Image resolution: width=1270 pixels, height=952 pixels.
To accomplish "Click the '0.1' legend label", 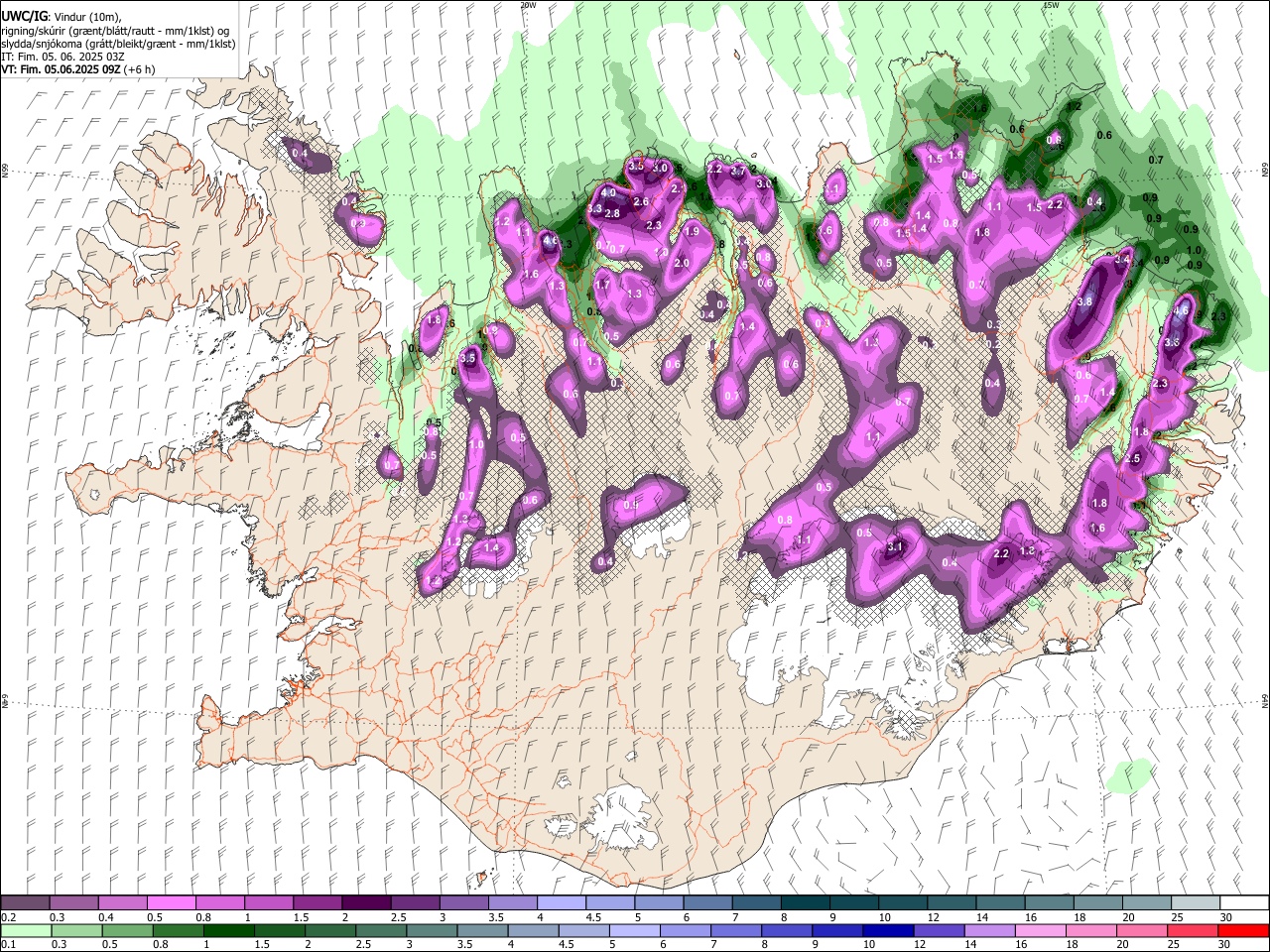I will tap(8, 944).
